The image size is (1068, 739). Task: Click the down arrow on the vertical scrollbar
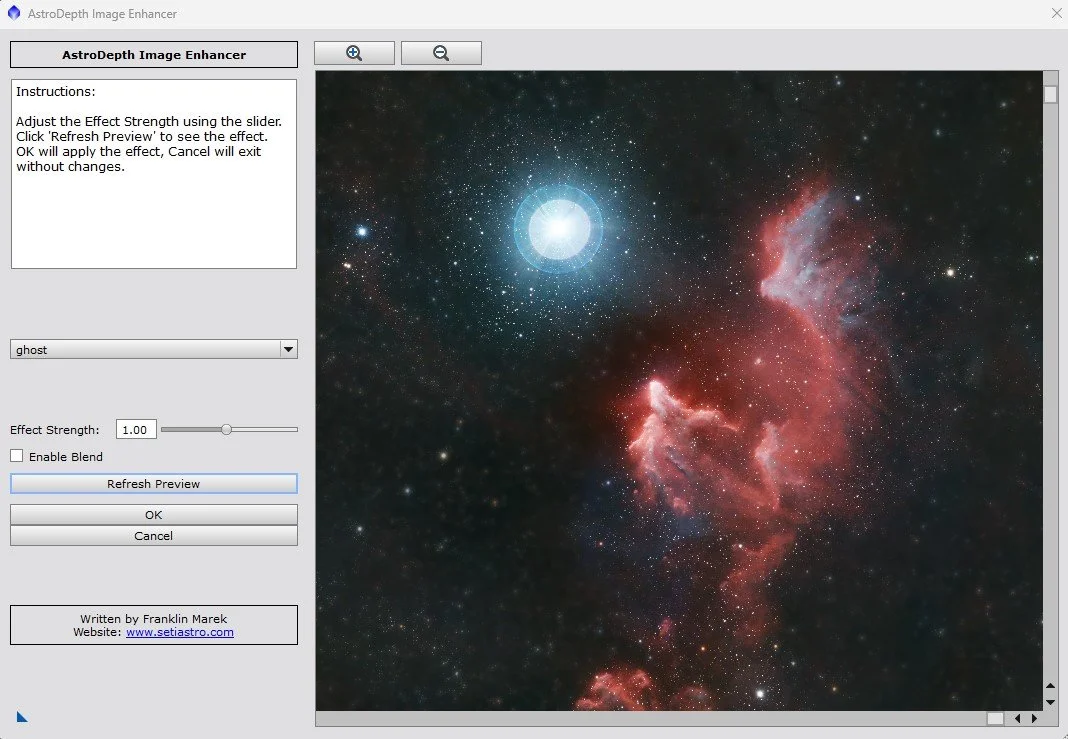[1050, 700]
